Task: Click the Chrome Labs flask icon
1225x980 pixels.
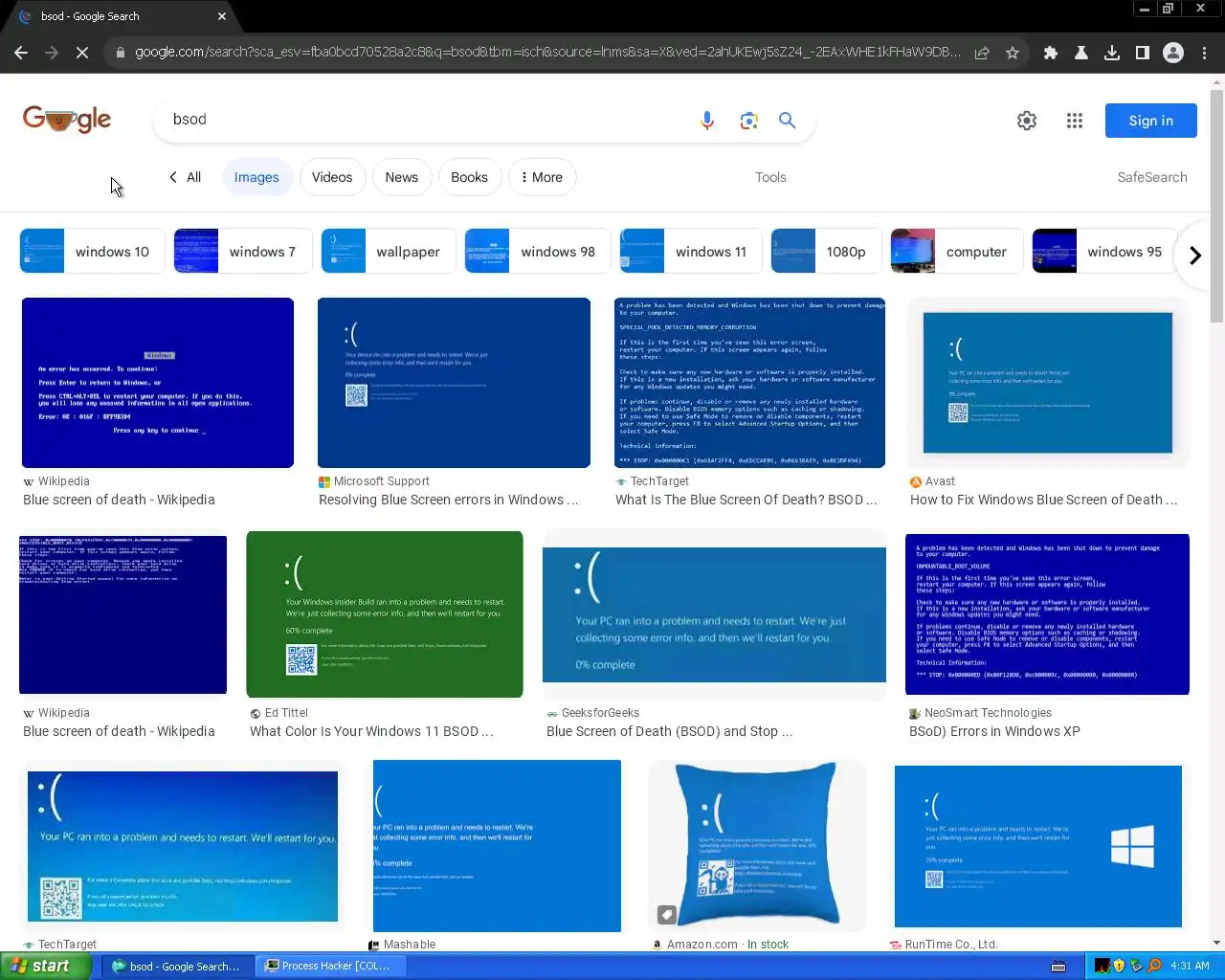Action: (1081, 53)
